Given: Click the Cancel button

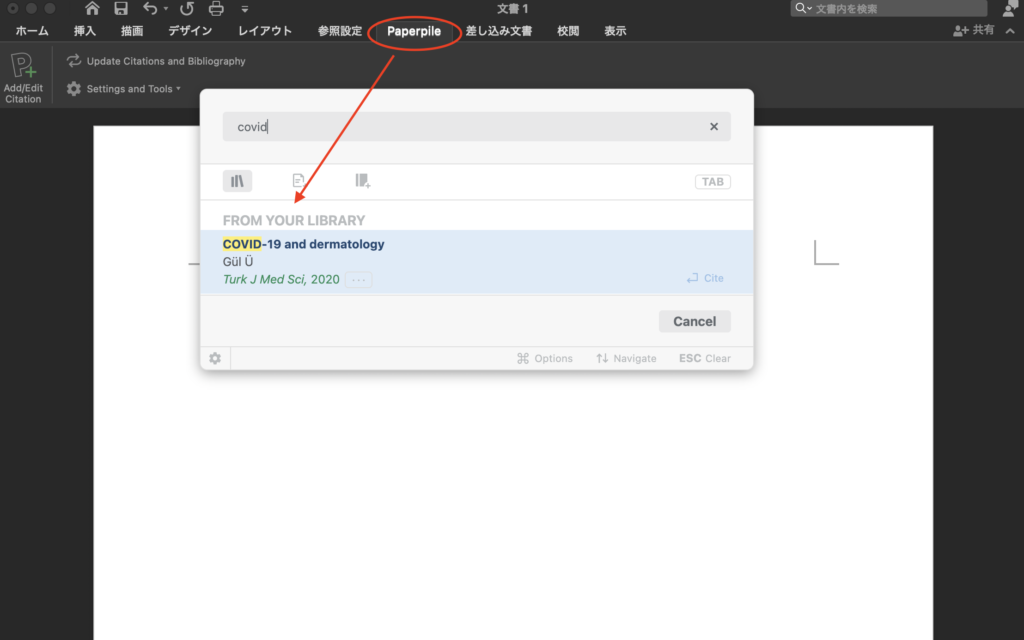Looking at the screenshot, I should pos(694,321).
